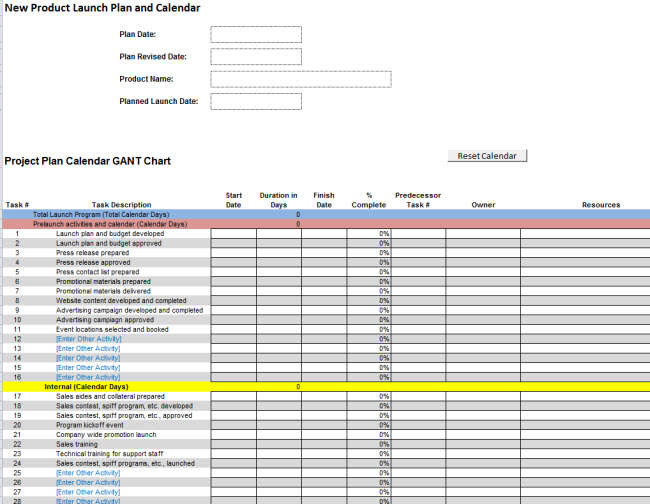Click Owner cell for task 11
The width and height of the screenshot is (650, 504).
tap(483, 329)
